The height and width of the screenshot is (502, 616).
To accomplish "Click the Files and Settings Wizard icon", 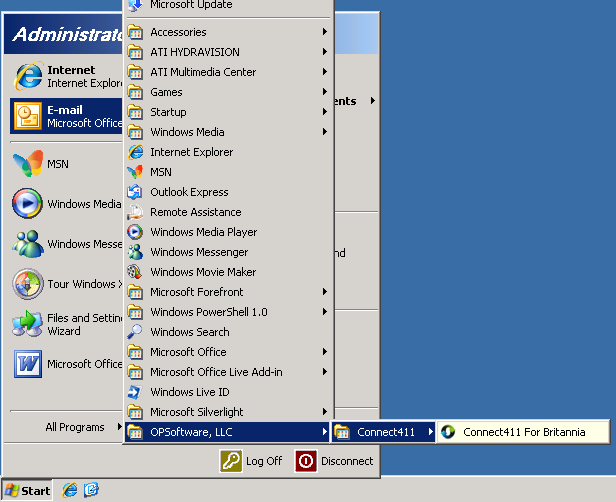I will point(27,324).
